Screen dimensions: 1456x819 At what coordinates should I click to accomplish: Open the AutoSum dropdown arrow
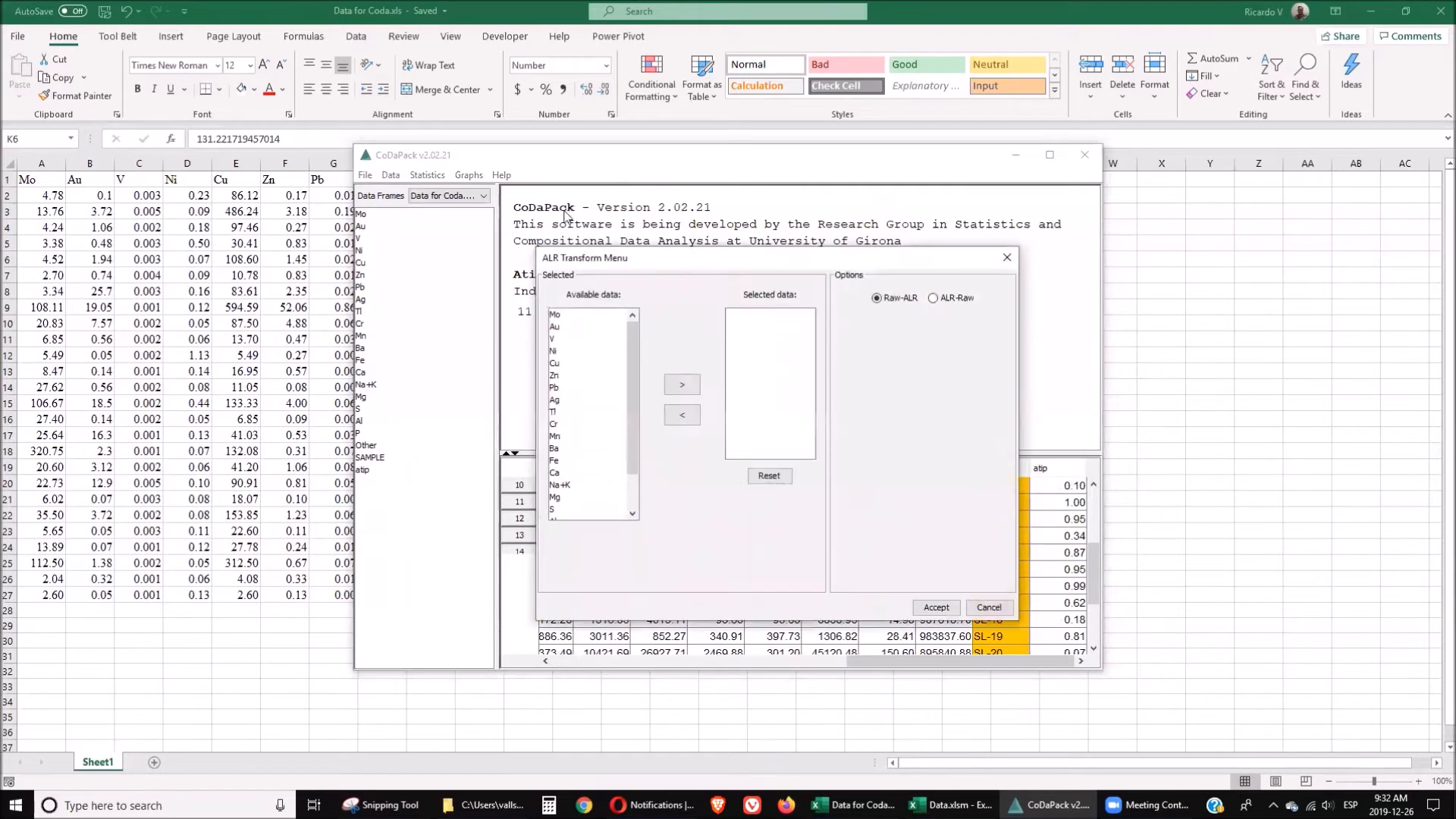(x=1248, y=58)
